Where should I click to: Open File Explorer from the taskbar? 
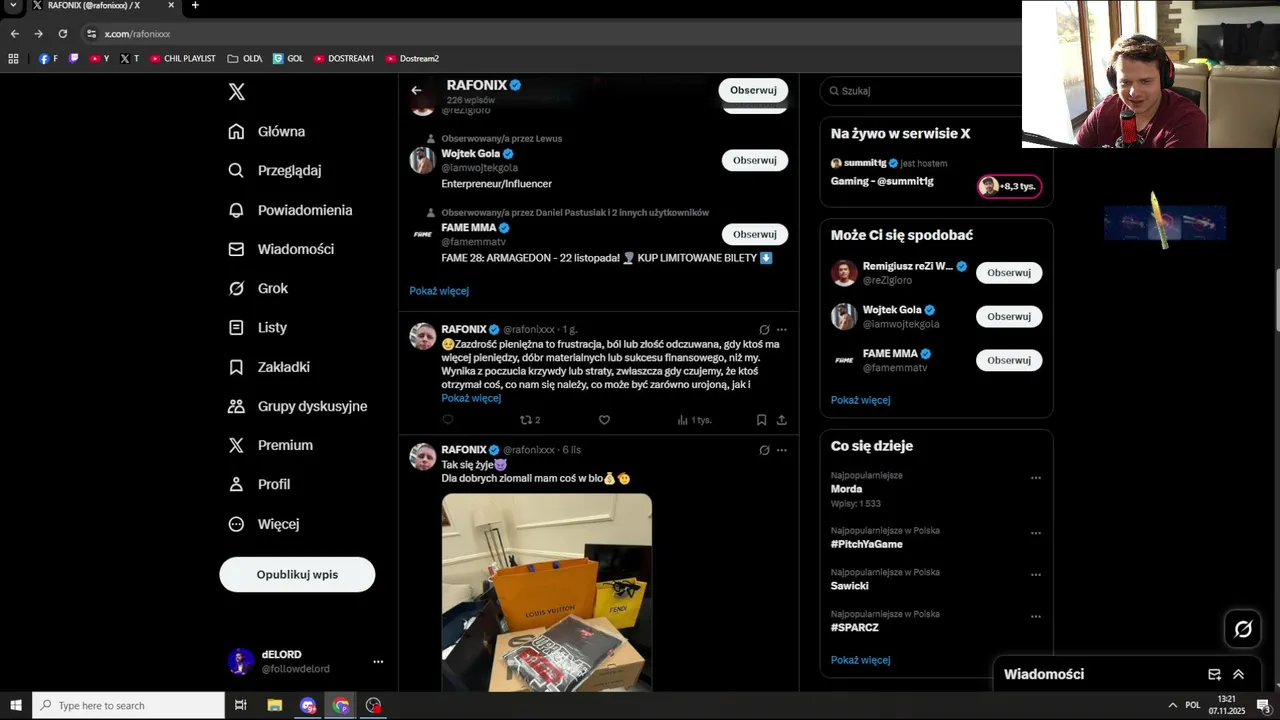point(274,706)
